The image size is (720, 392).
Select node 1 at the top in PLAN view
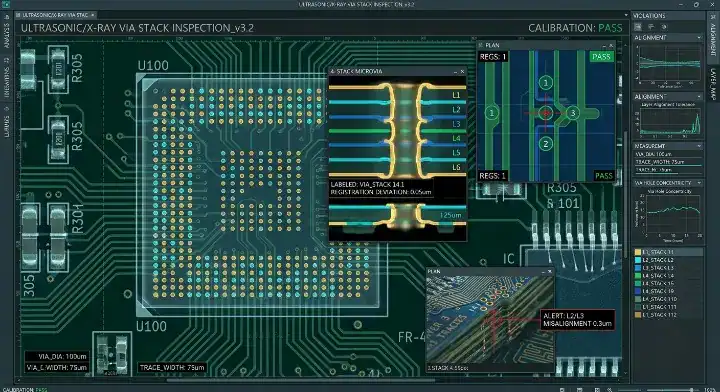[546, 83]
